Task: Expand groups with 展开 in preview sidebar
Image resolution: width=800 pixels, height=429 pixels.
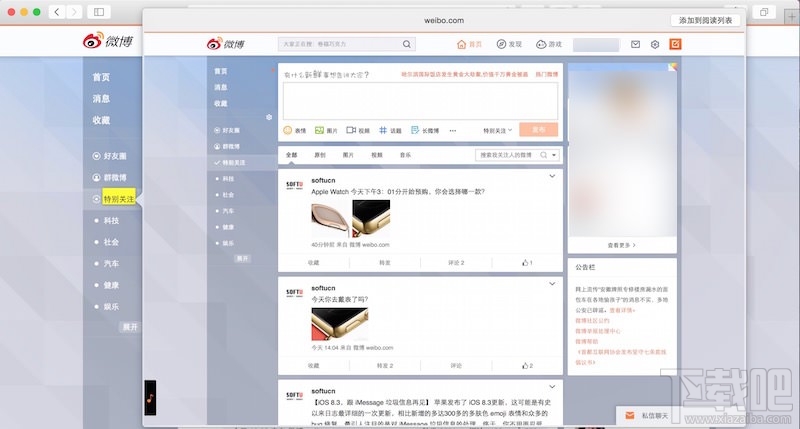Action: 242,259
